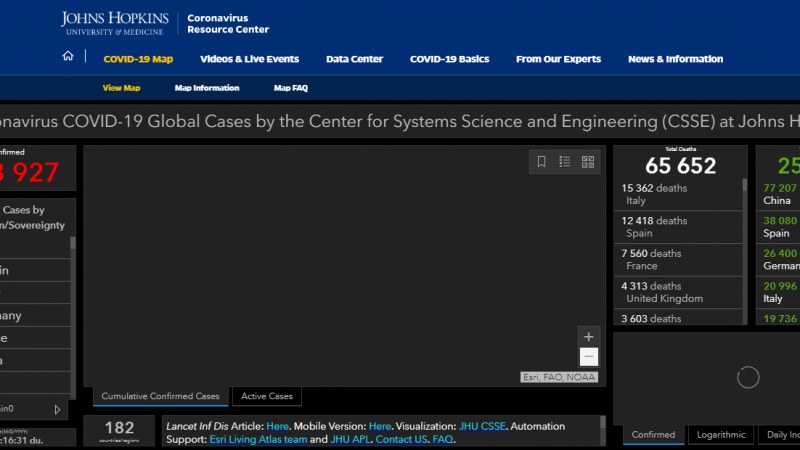Select Map FAQ sub-tab
The image size is (800, 450).
(x=291, y=88)
